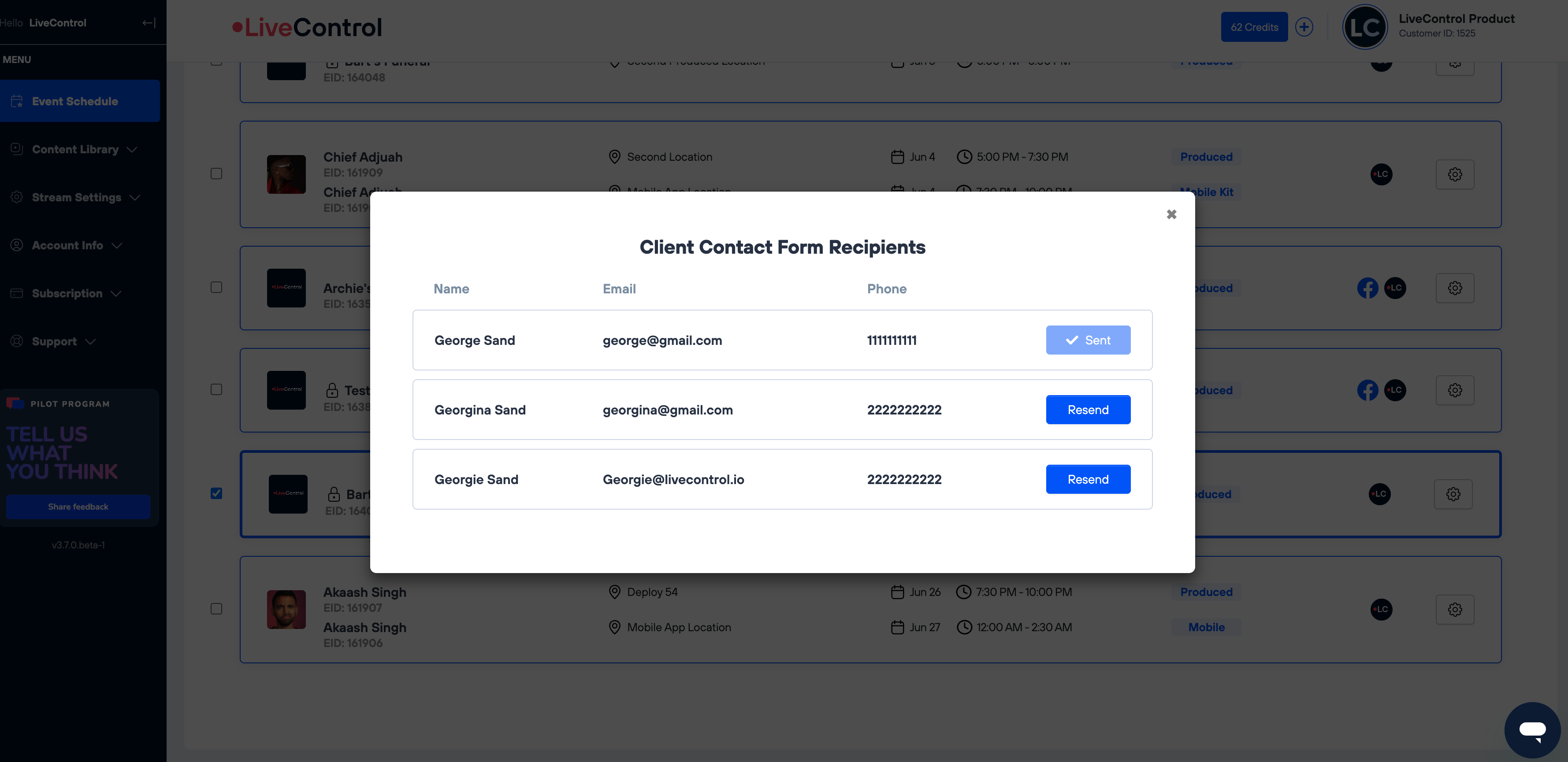The width and height of the screenshot is (1568, 762).
Task: Resend the form to Georgie Sand
Action: click(x=1088, y=479)
